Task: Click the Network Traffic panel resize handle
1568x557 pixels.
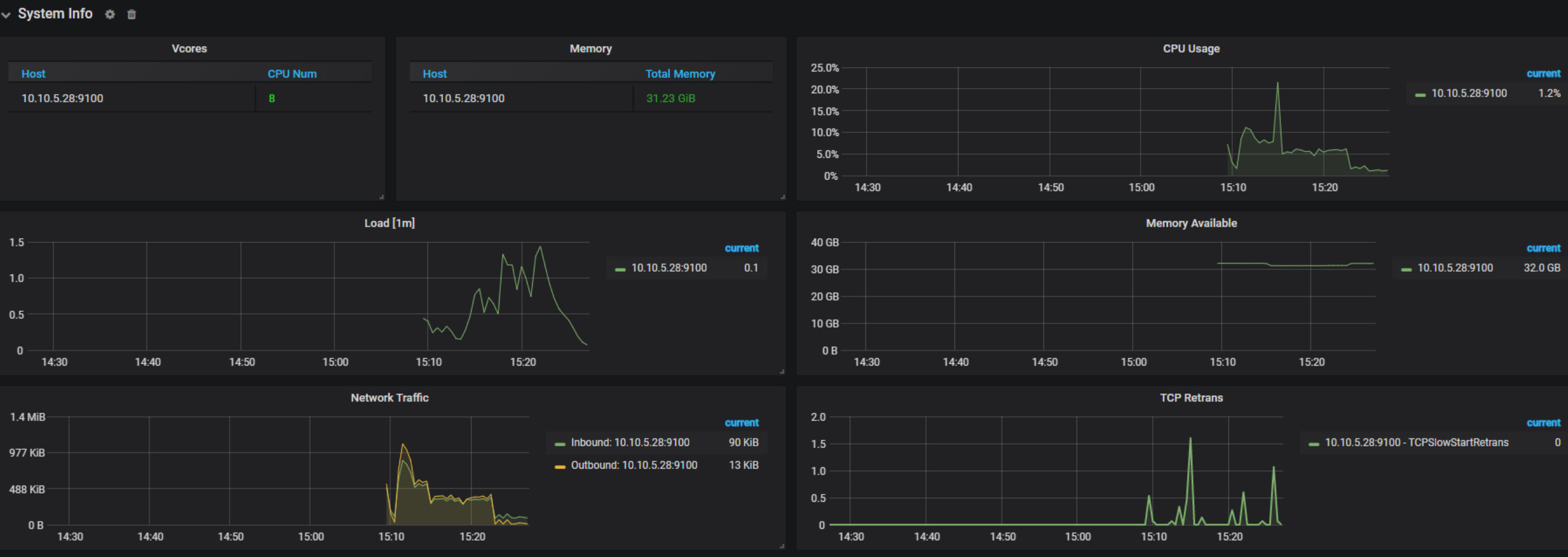Action: click(x=782, y=546)
